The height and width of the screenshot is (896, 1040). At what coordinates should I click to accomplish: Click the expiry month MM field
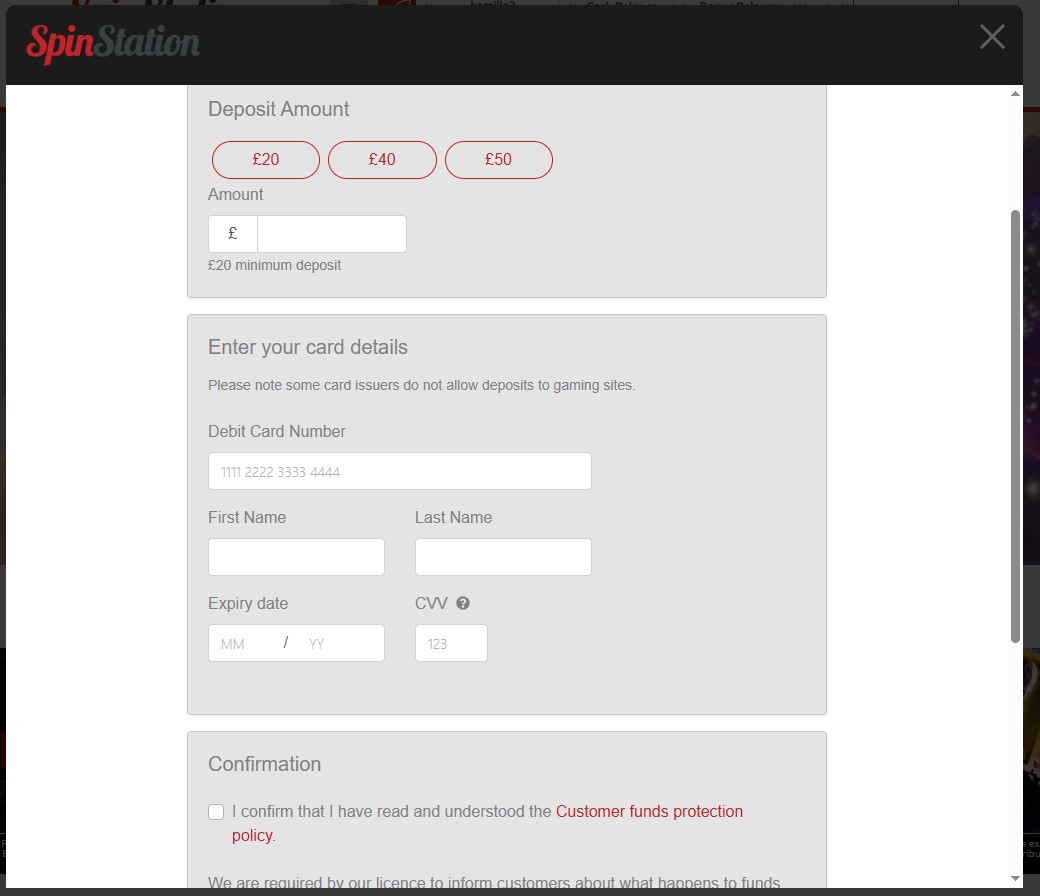[240, 643]
